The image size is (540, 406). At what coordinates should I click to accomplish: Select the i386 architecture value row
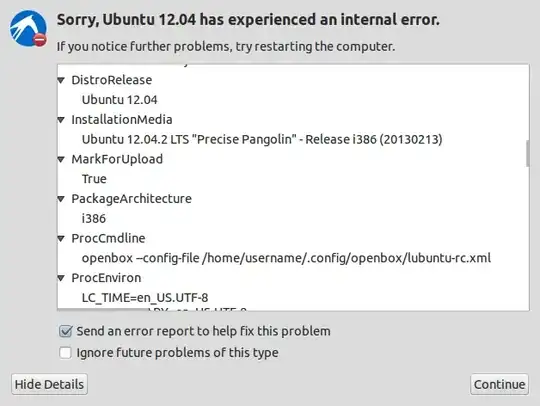click(293, 219)
